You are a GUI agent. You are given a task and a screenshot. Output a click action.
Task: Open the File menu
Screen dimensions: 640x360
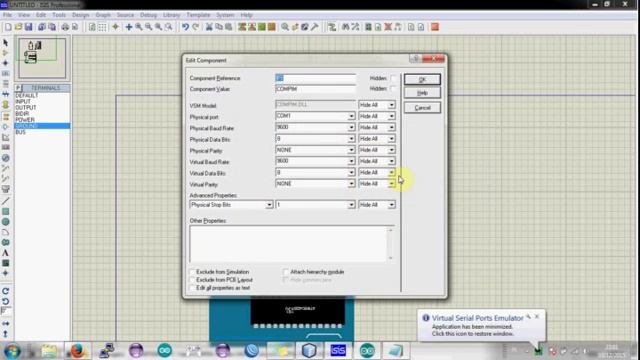[7, 15]
